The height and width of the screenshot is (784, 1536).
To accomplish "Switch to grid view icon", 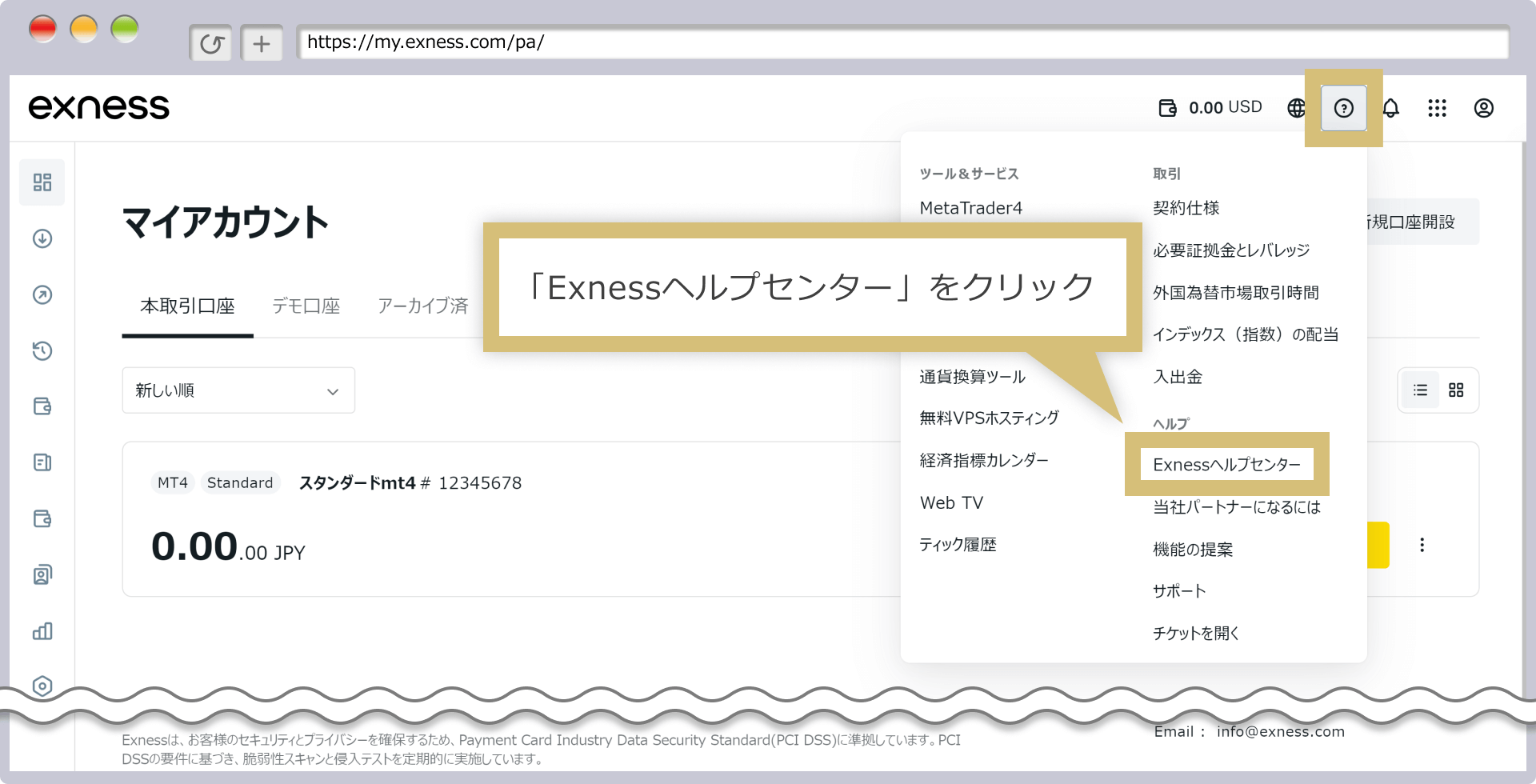I will [1456, 390].
